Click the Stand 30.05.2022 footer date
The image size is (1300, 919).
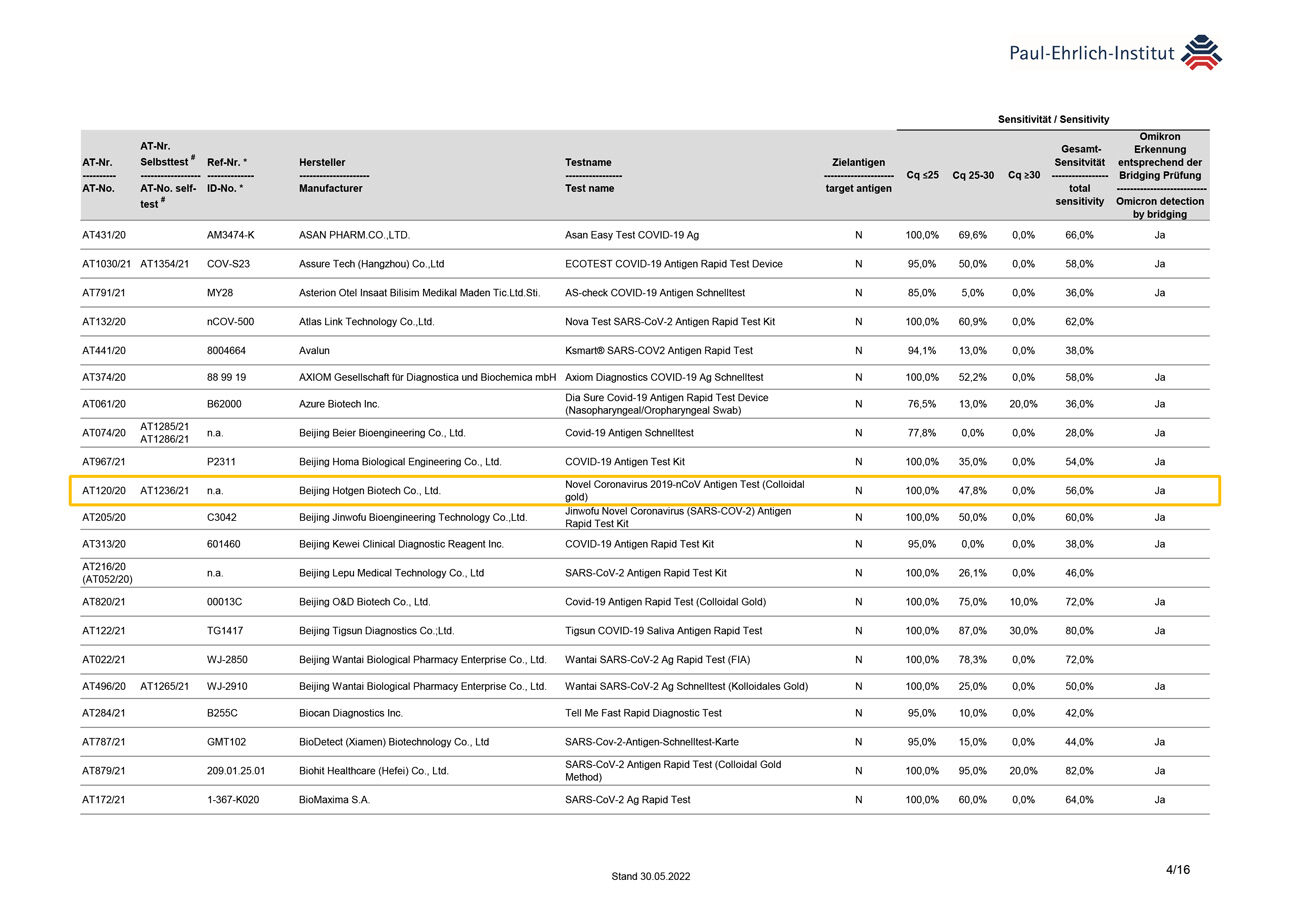pyautogui.click(x=650, y=877)
